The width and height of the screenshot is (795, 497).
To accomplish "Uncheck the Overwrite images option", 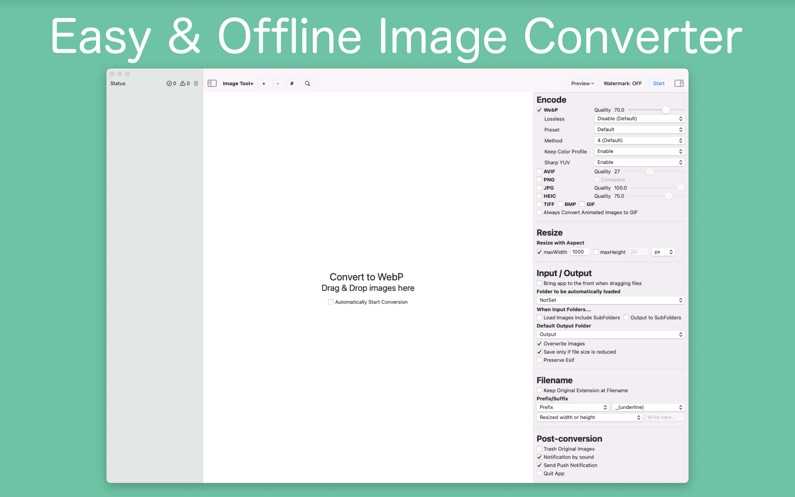I will 540,344.
